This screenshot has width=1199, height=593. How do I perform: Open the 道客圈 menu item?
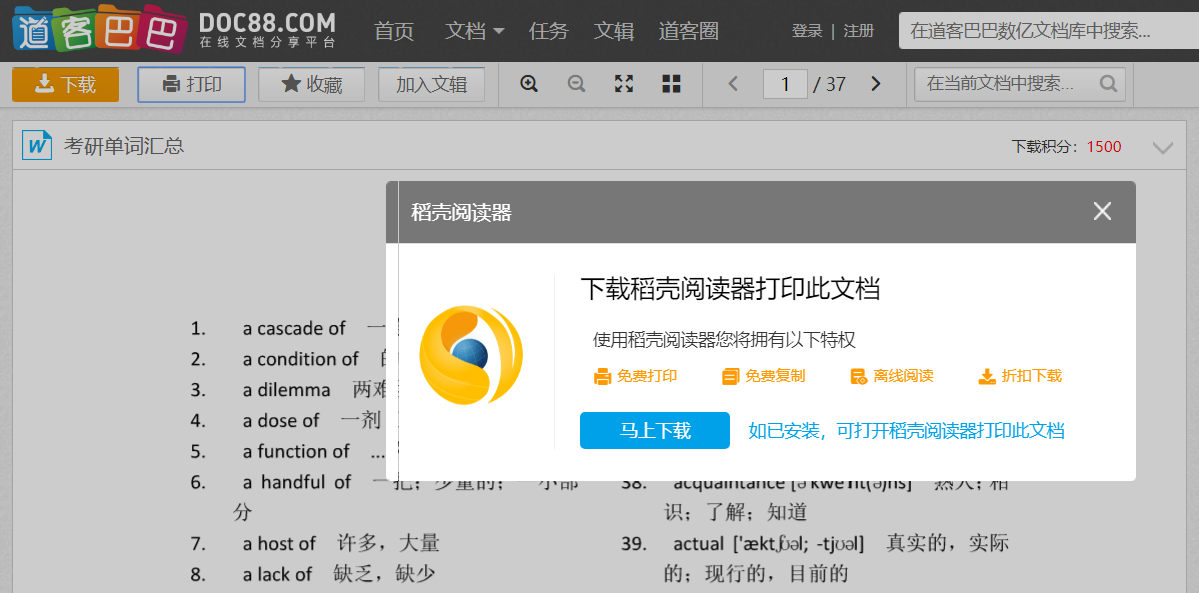pos(688,31)
